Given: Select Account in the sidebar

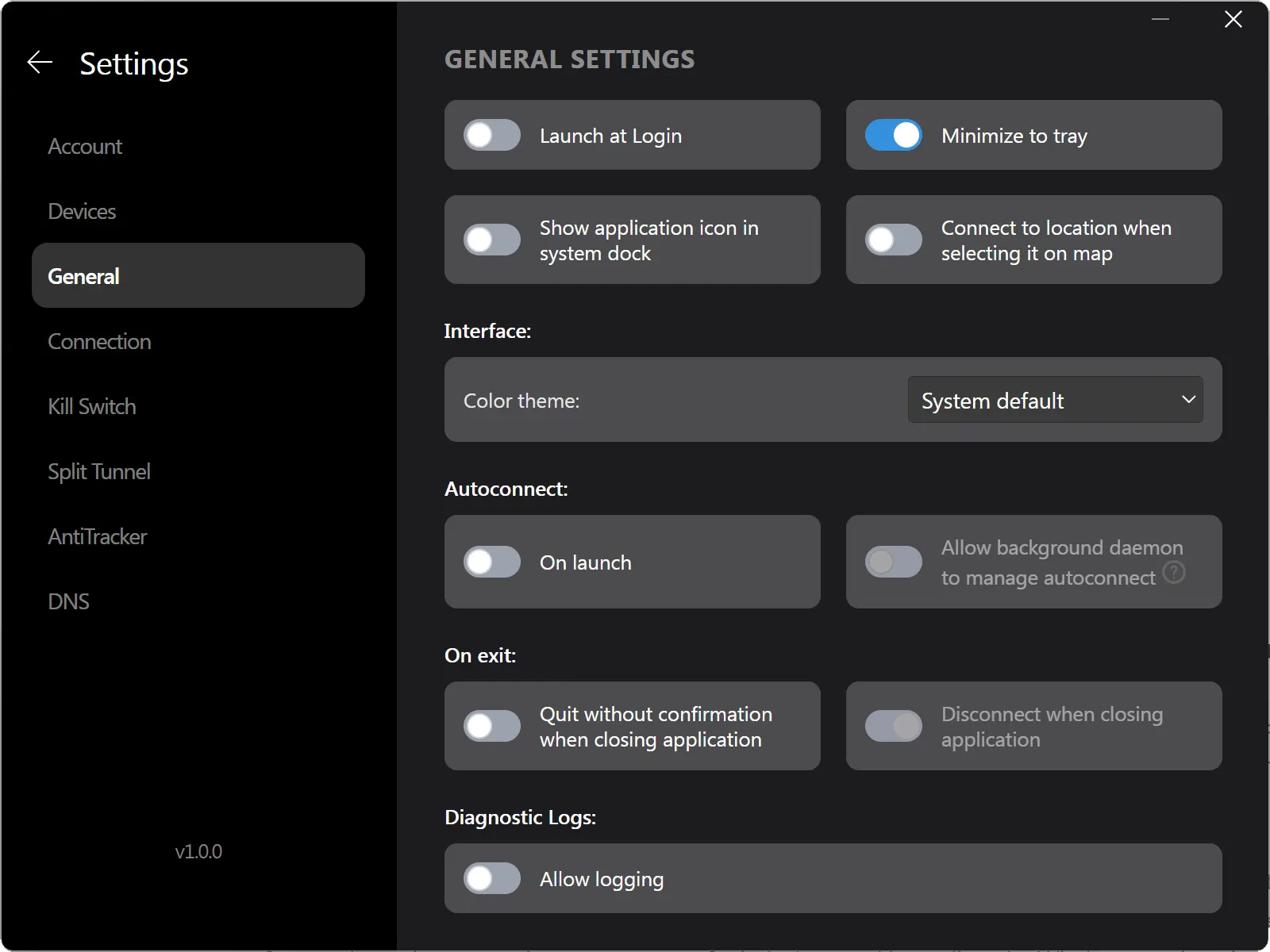Looking at the screenshot, I should tap(85, 146).
